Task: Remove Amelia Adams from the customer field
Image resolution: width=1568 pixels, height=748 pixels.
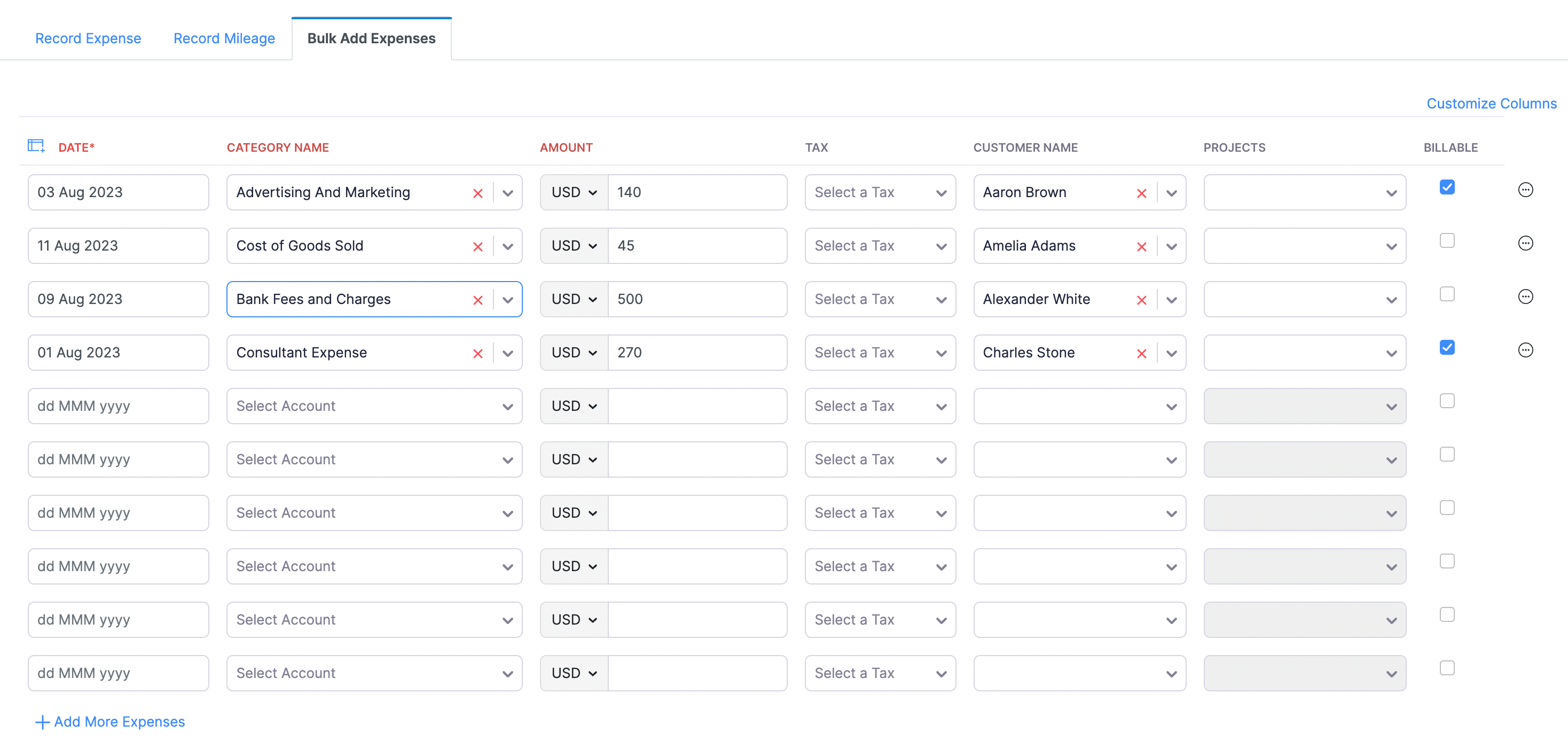Action: coord(1141,246)
